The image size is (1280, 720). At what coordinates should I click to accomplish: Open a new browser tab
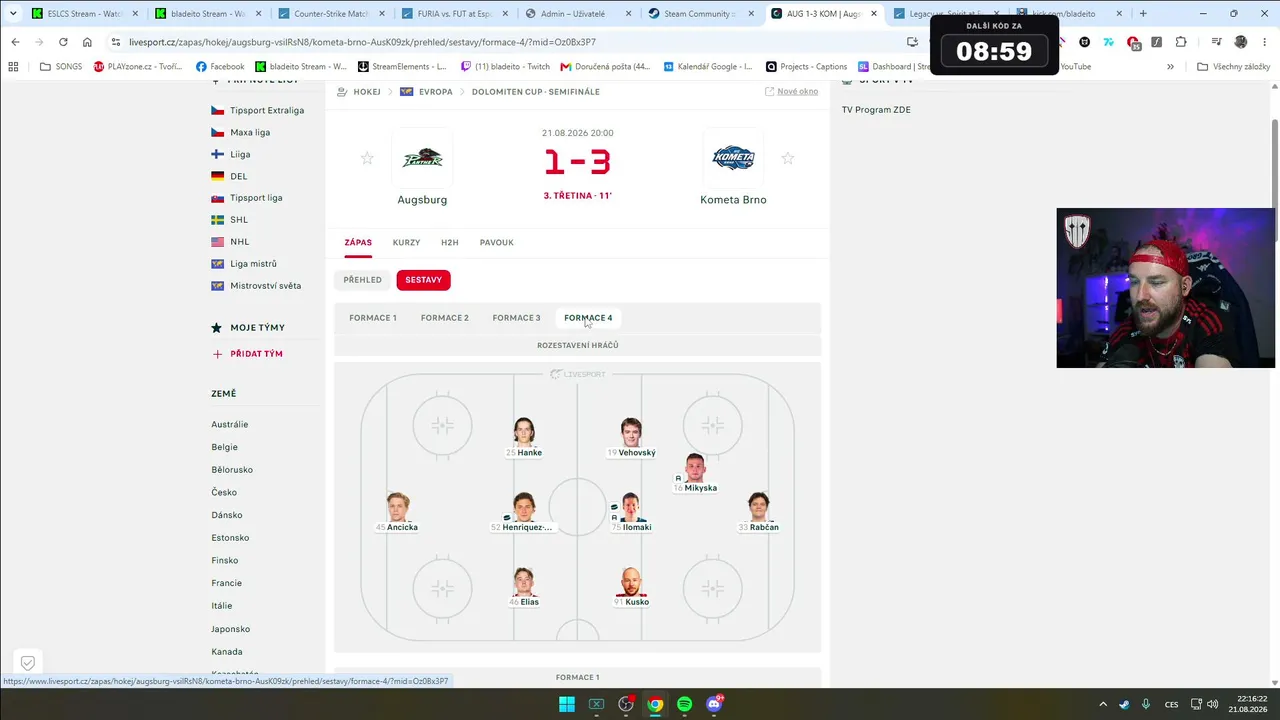(1143, 14)
